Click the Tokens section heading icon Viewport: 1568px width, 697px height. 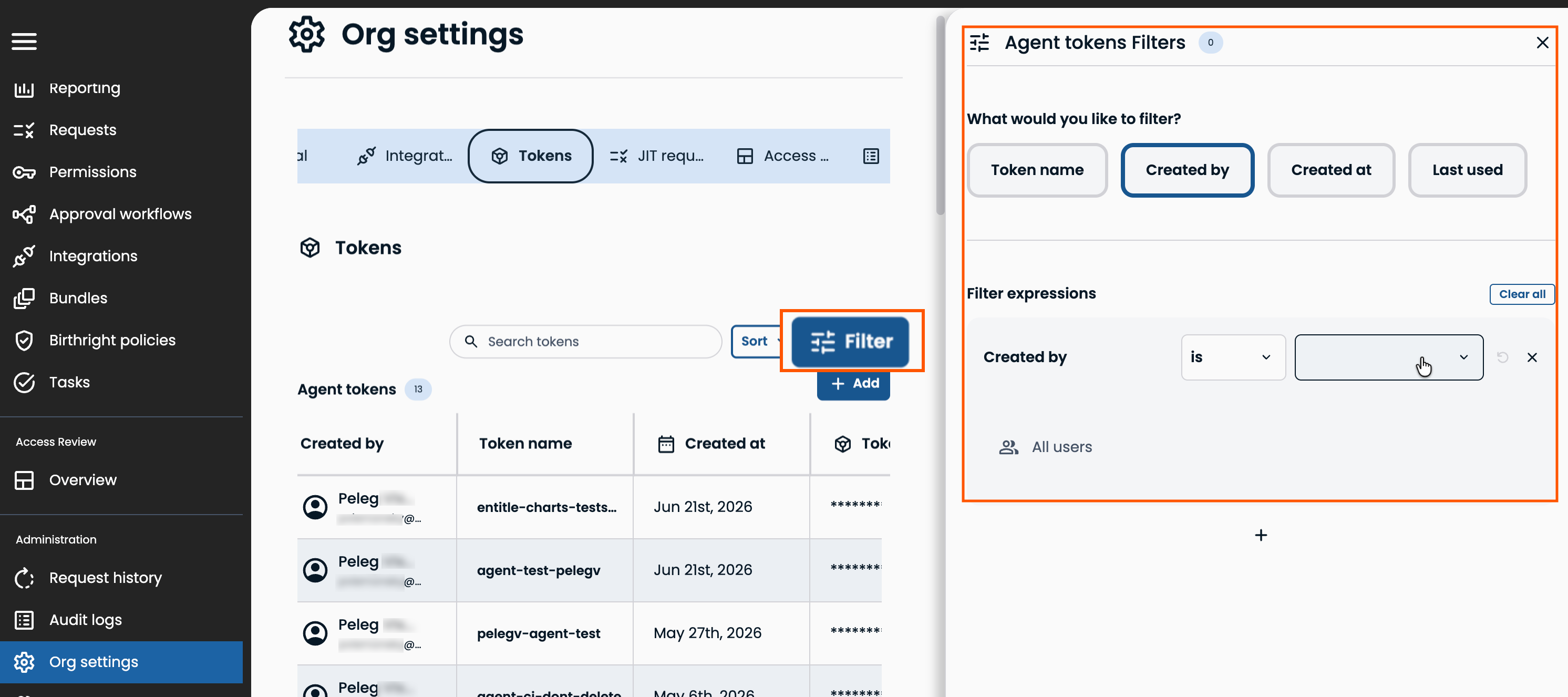coord(310,248)
